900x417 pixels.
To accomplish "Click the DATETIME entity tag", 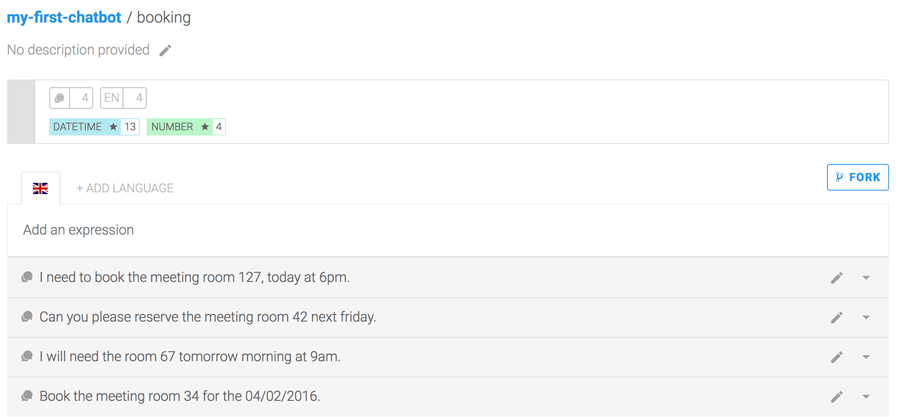I will tap(94, 127).
